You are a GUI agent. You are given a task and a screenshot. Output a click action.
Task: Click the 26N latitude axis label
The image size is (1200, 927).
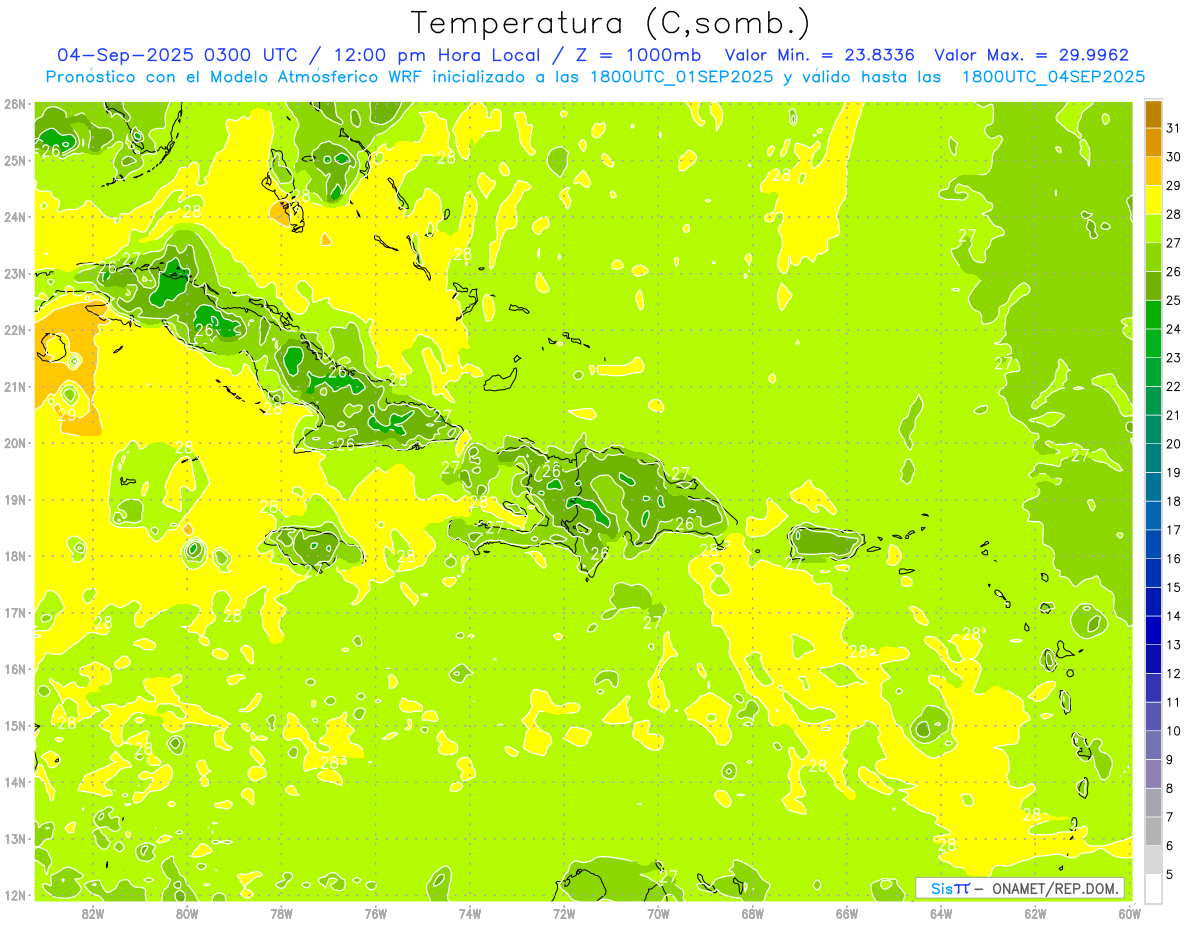[16, 104]
